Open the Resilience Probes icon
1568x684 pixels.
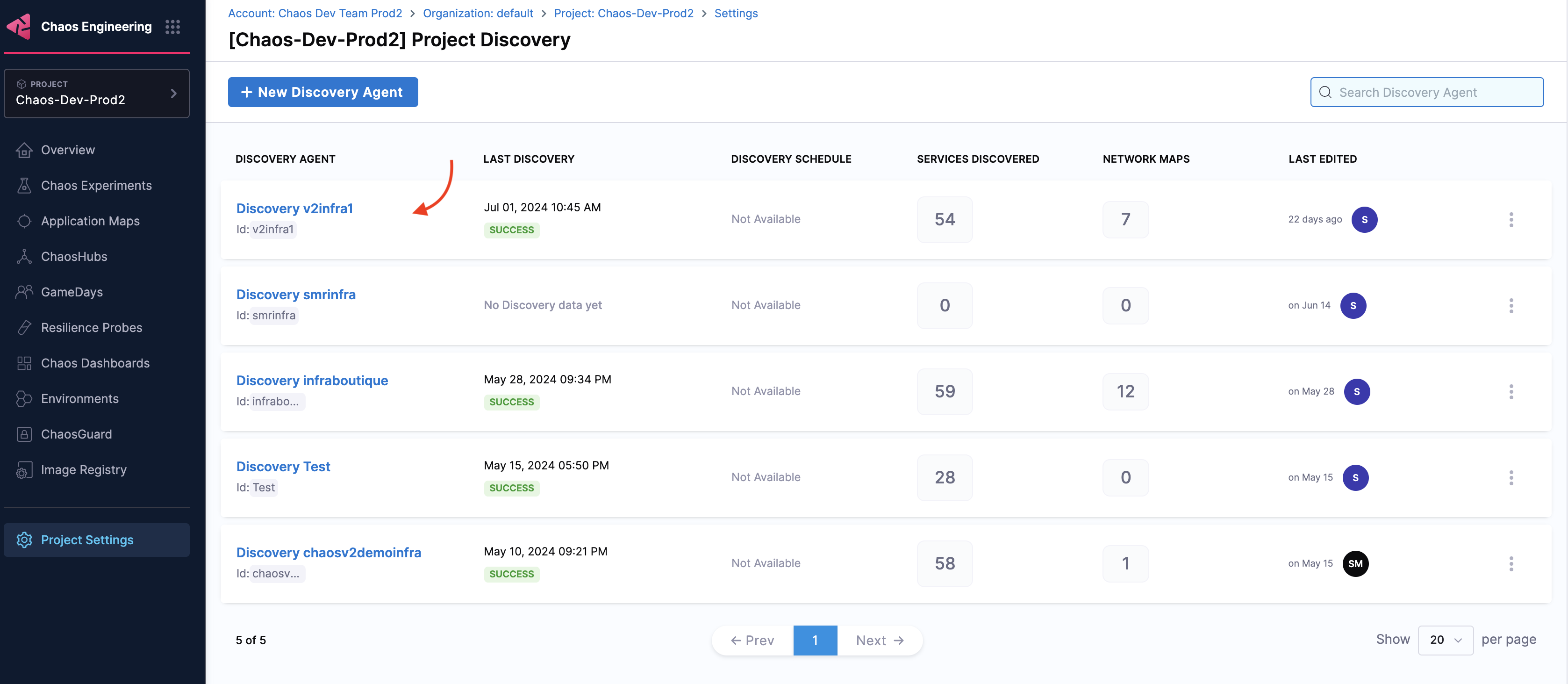pos(24,328)
